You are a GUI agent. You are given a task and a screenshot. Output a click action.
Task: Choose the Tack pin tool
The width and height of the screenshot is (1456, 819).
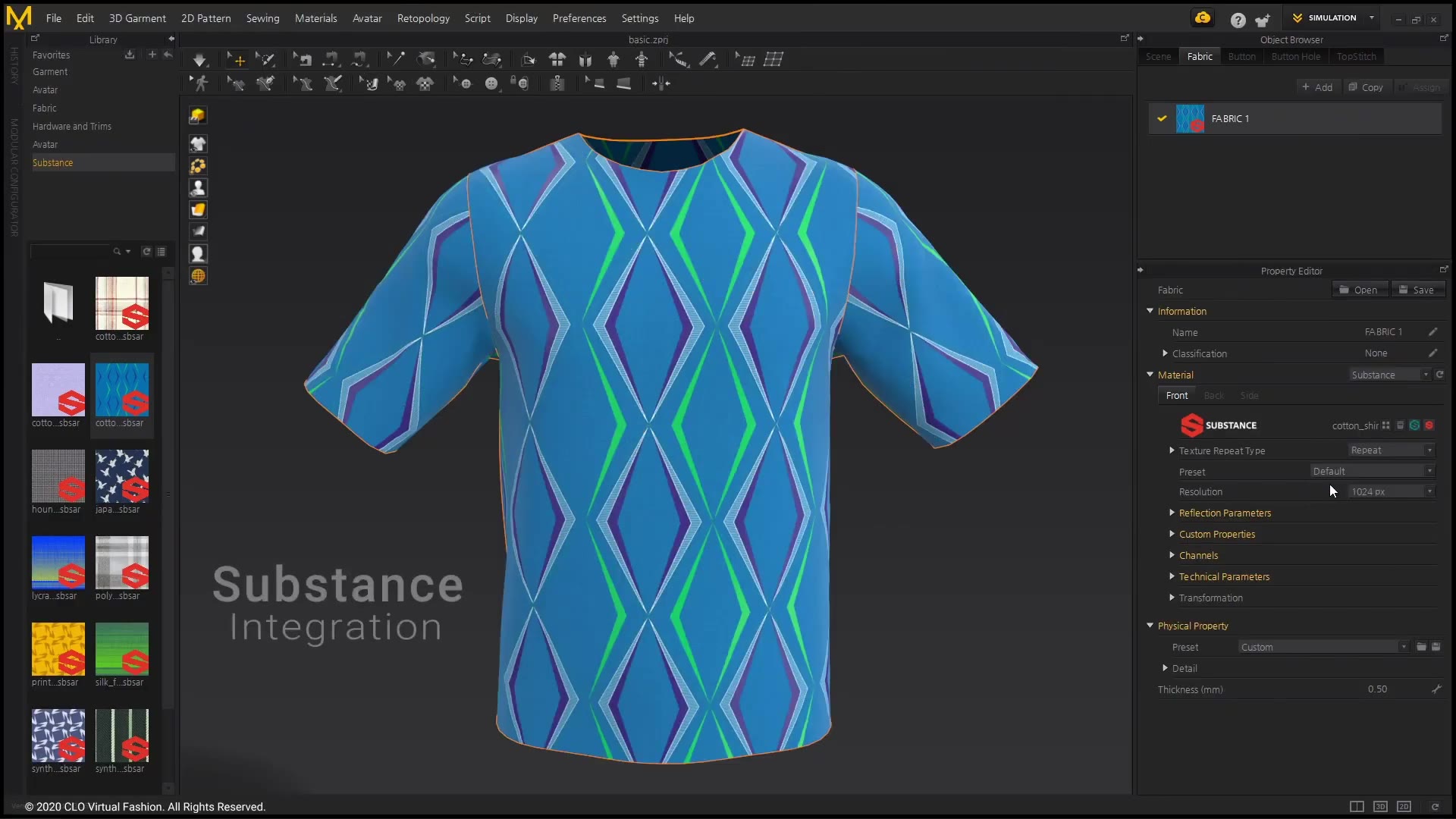click(x=396, y=60)
